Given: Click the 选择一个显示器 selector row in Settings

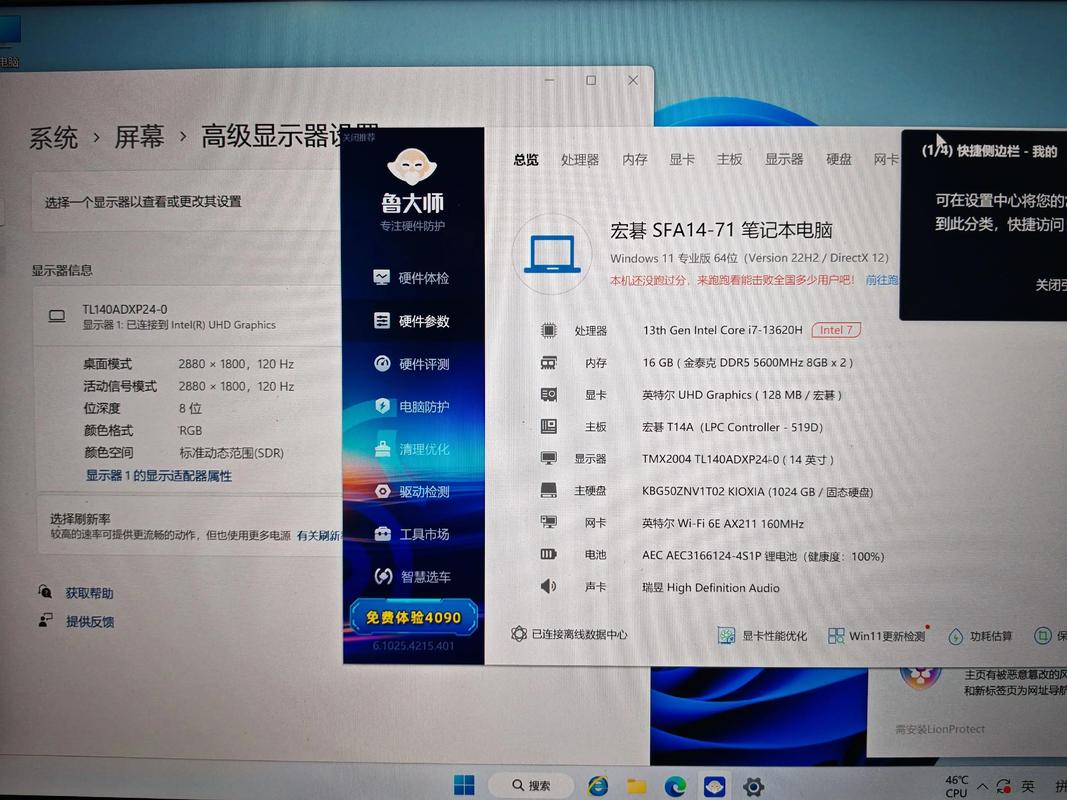Looking at the screenshot, I should click(x=187, y=201).
